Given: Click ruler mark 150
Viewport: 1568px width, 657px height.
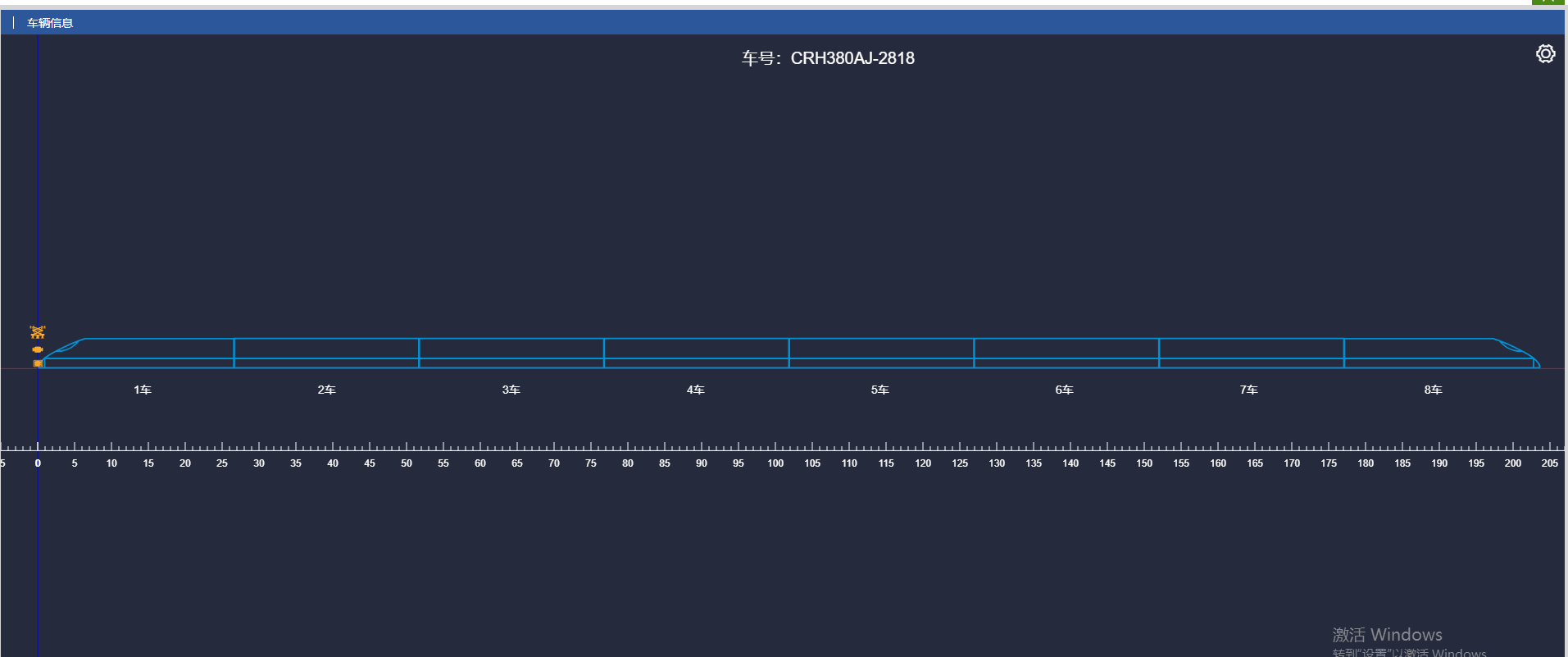Looking at the screenshot, I should coord(1144,463).
